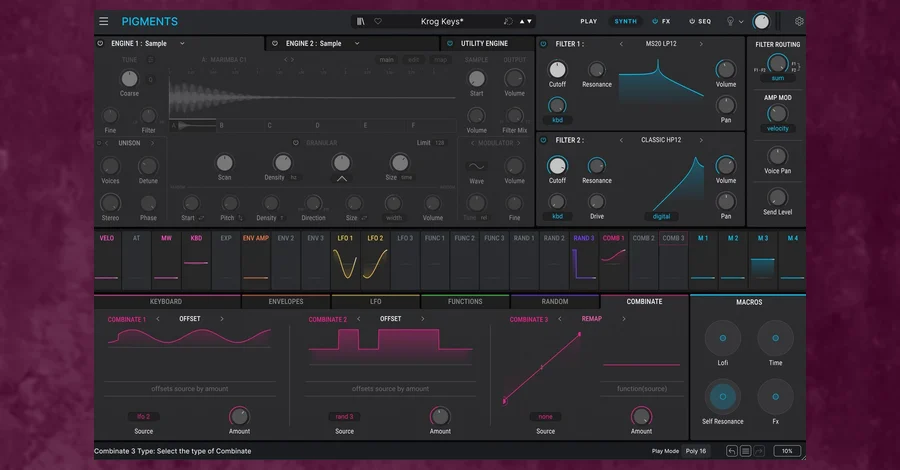Select previous Filter 2 type arrow

pyautogui.click(x=621, y=140)
